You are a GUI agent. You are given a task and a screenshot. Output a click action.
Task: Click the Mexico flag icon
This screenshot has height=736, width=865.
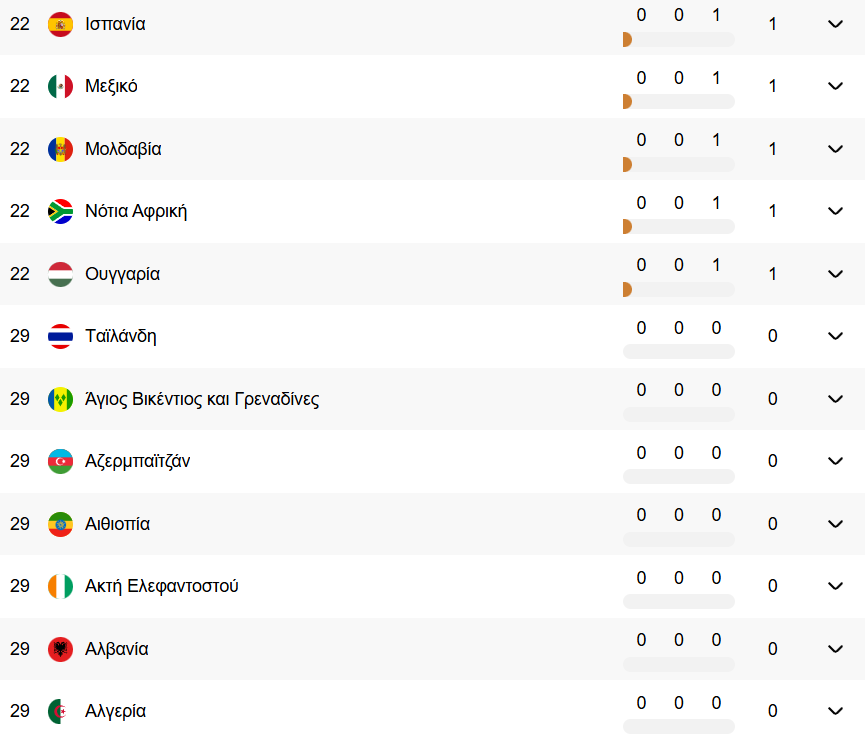[60, 86]
